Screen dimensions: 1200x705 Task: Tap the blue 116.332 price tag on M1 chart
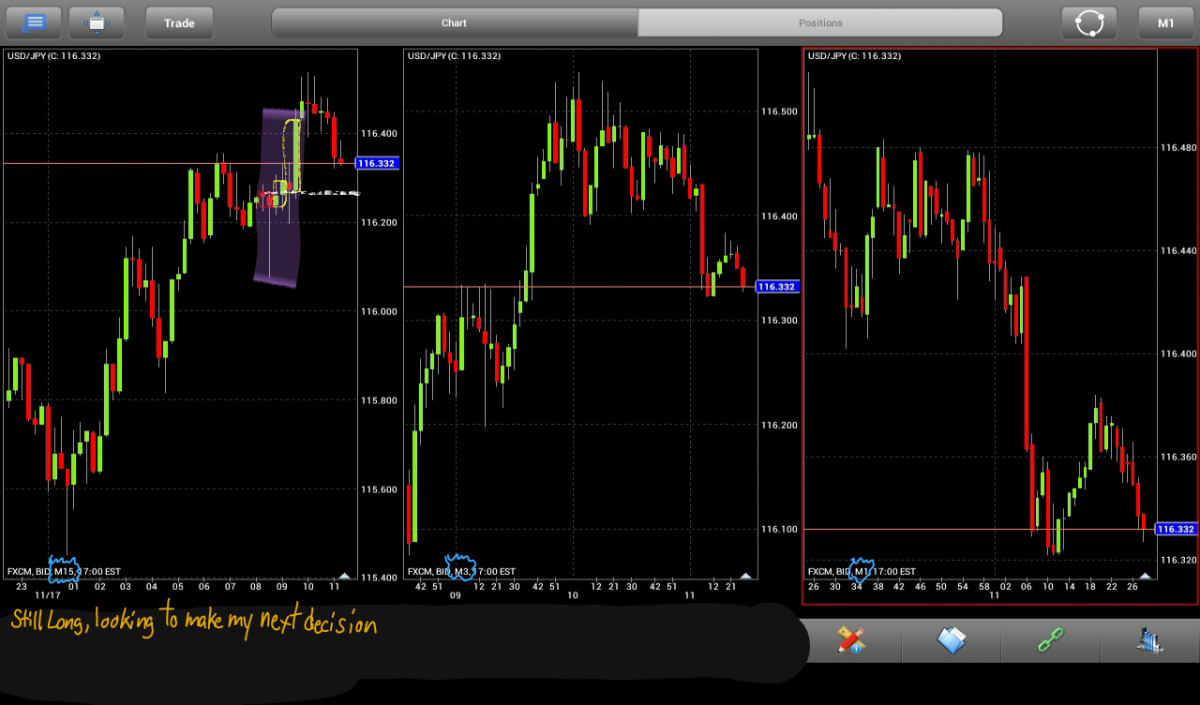[x=1176, y=529]
